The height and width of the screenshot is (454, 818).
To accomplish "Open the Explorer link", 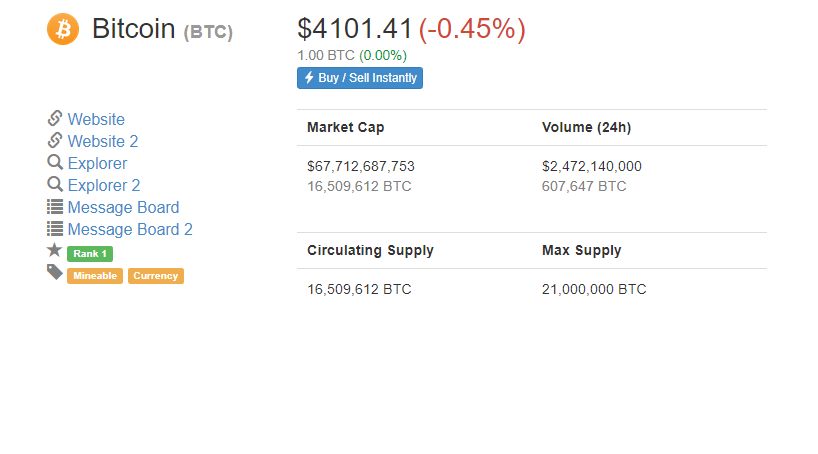I will [98, 163].
